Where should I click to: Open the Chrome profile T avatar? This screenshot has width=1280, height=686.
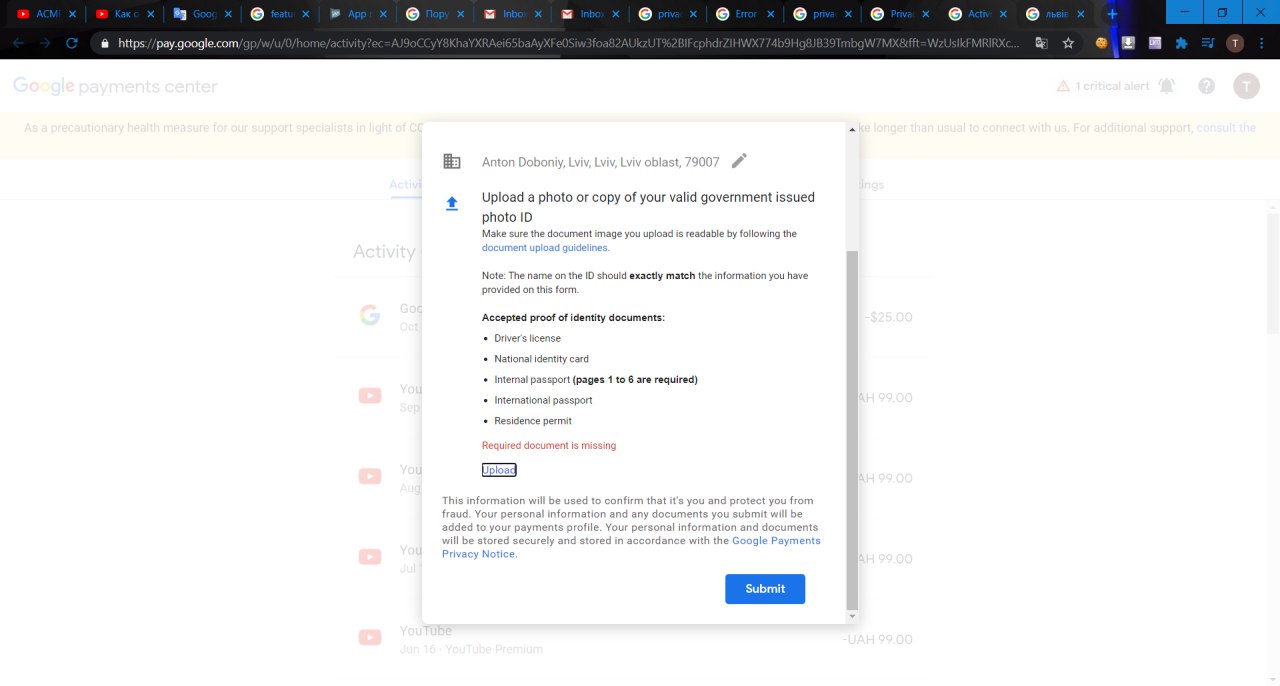[1235, 43]
